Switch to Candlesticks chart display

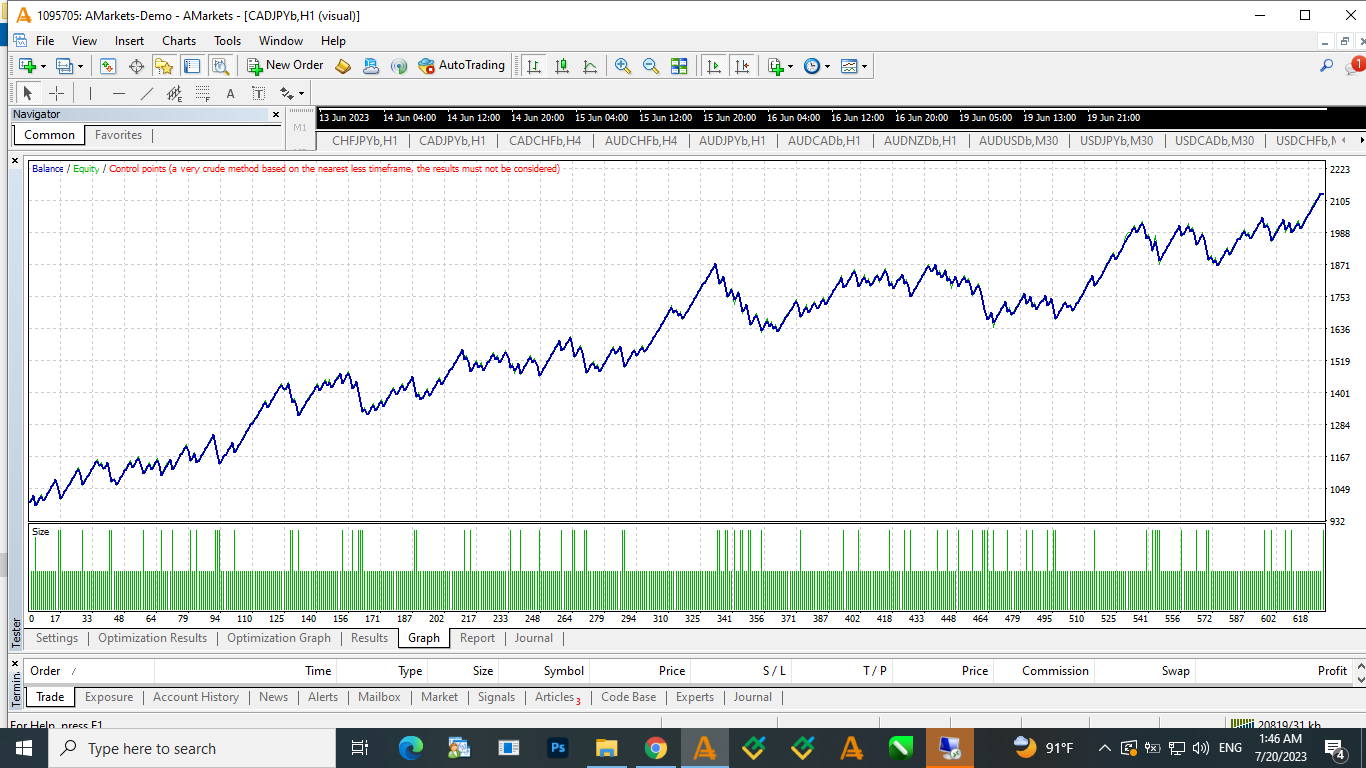click(x=562, y=66)
